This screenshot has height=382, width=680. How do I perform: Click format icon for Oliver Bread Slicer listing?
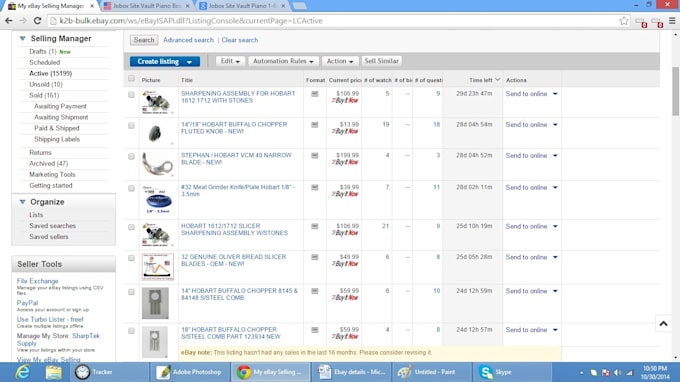click(315, 257)
